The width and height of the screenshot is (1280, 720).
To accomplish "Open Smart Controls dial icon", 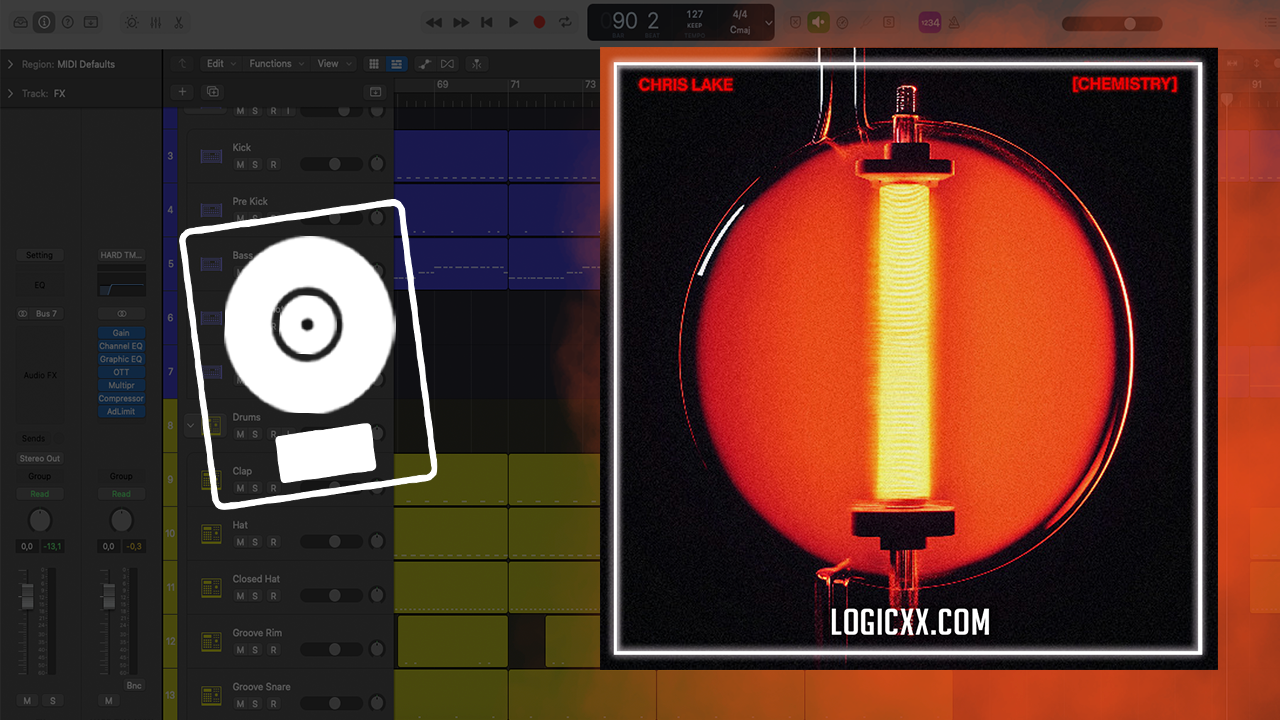I will pos(131,22).
